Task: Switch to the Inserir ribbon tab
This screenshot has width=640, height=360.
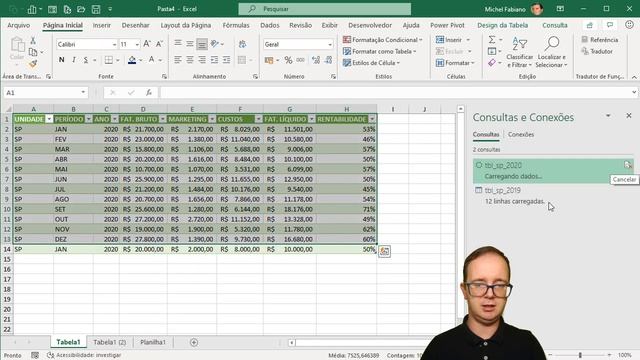Action: pyautogui.click(x=102, y=25)
